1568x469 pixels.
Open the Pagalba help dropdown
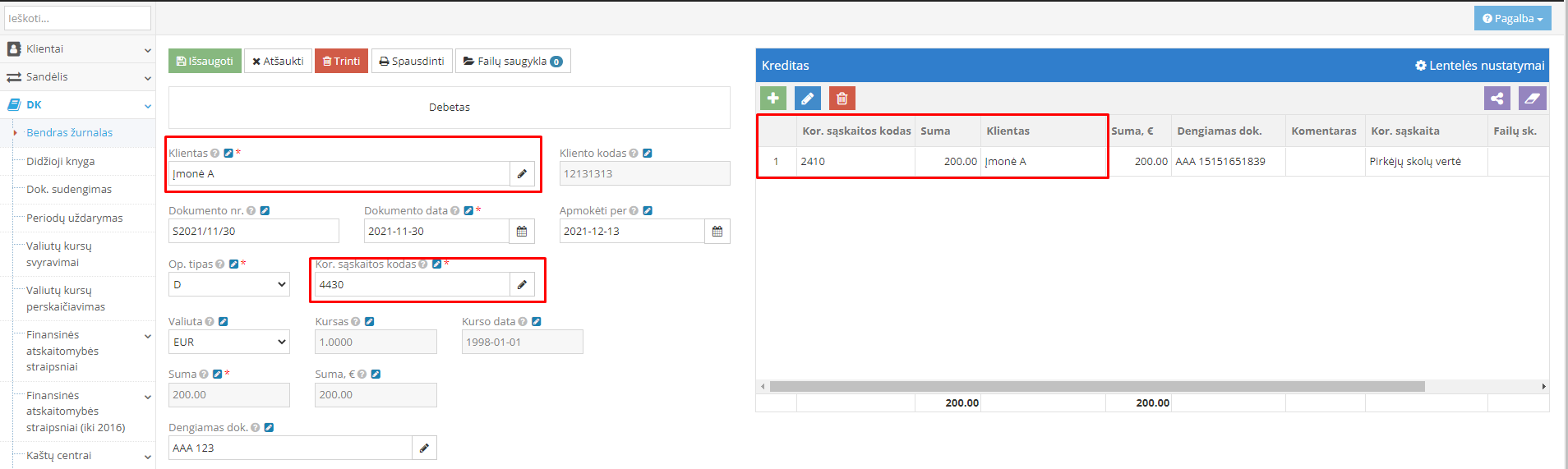click(x=1512, y=19)
